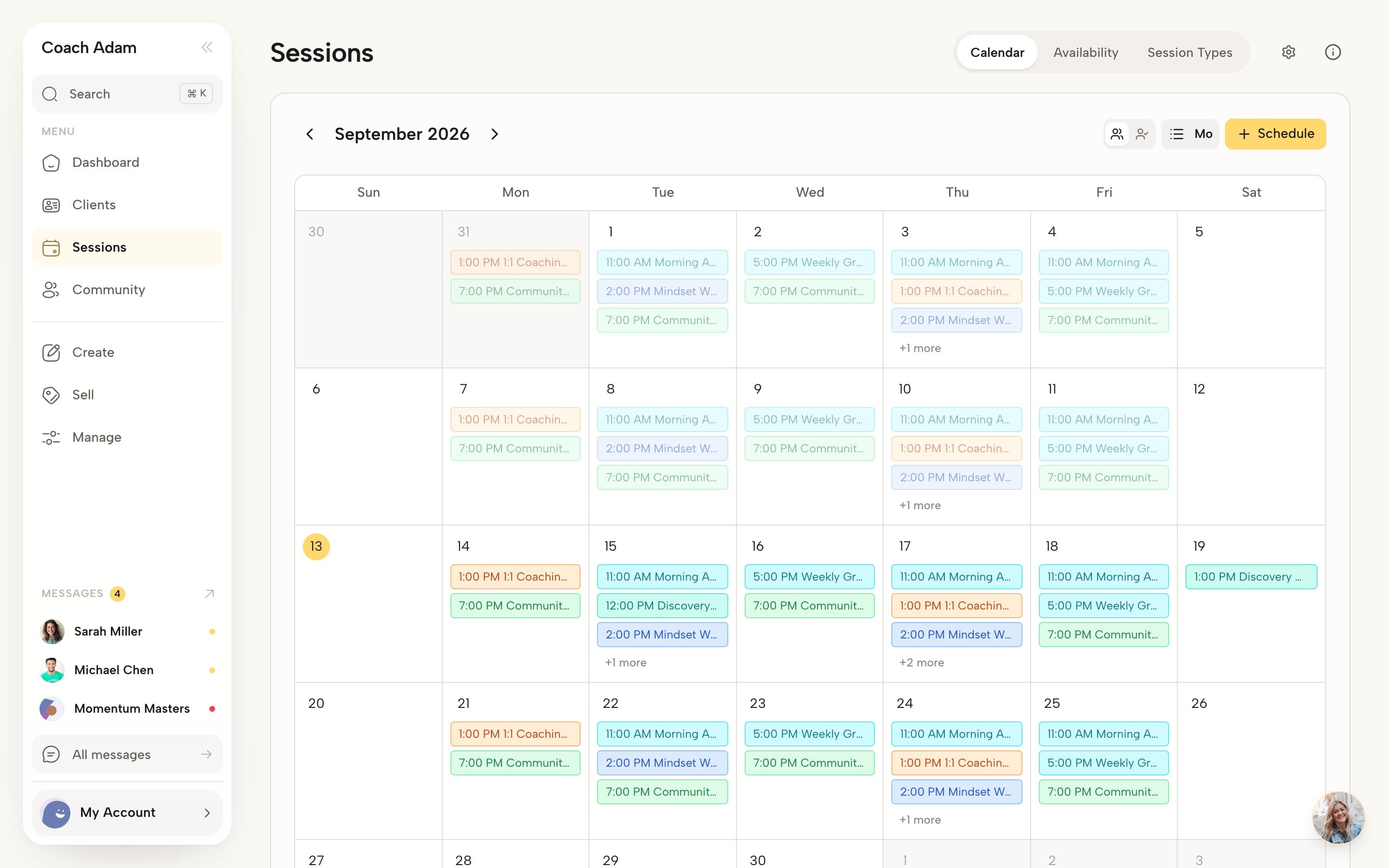
Task: Open 11:00 AM Morning session on September 1
Action: (x=662, y=262)
